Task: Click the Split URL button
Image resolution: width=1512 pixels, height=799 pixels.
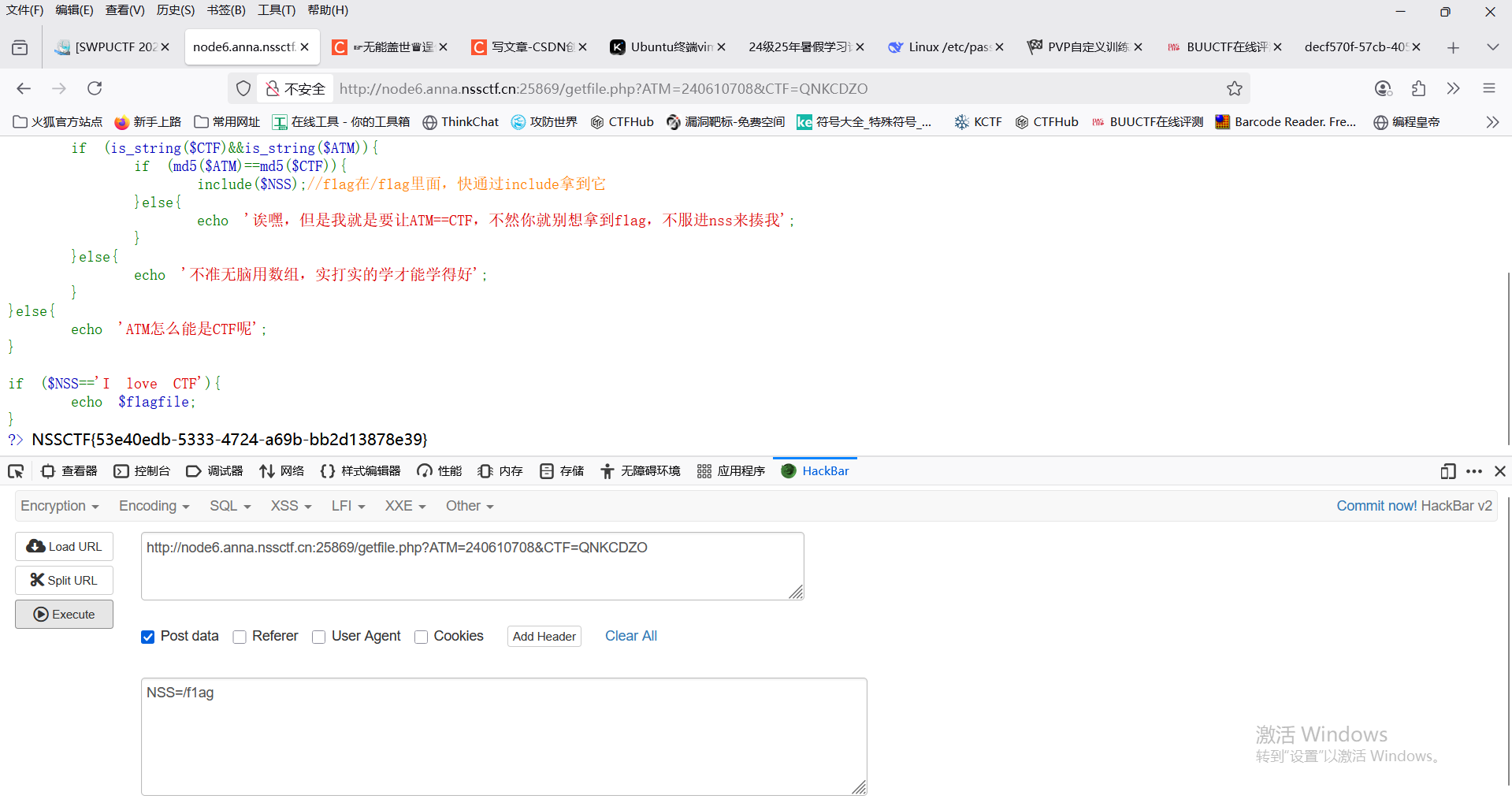Action: click(64, 581)
